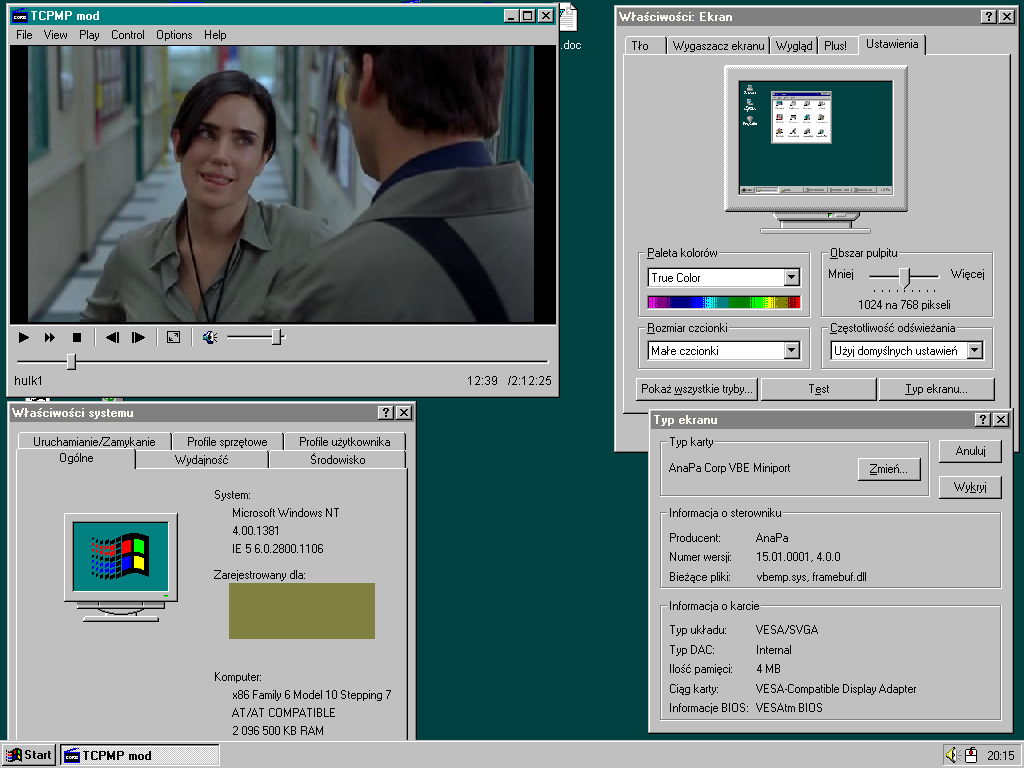Stop the video with the stop icon
Viewport: 1024px width, 768px height.
tap(76, 338)
